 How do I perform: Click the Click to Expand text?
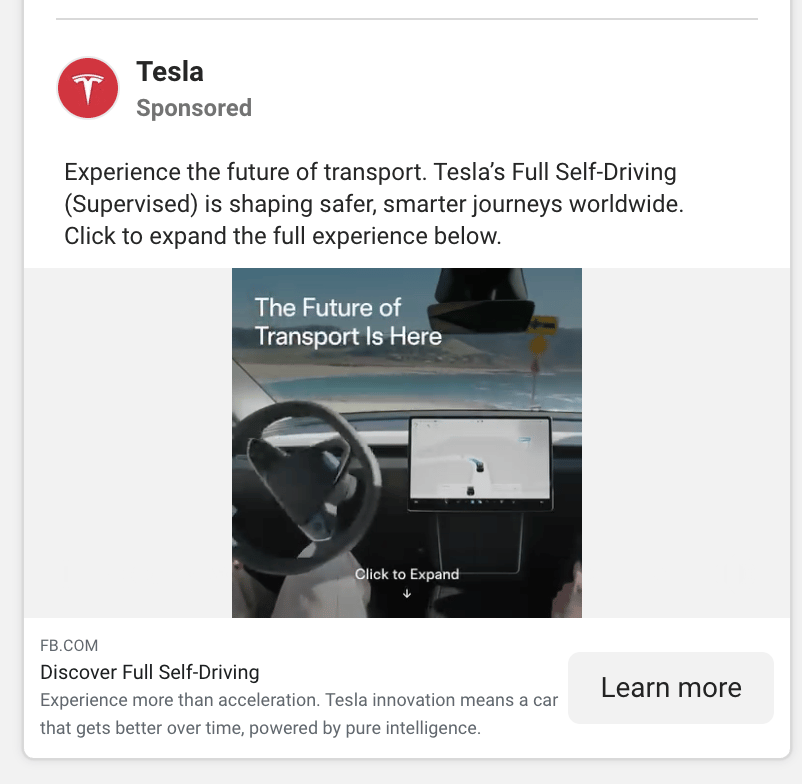tap(407, 574)
